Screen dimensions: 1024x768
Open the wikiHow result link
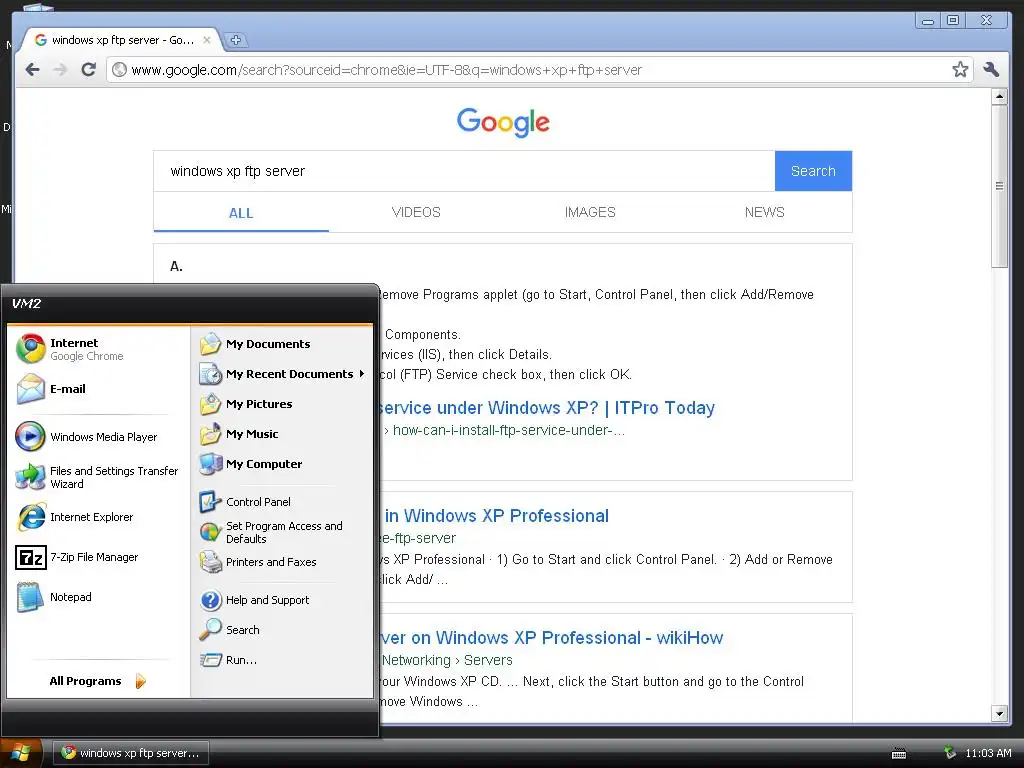pos(552,638)
